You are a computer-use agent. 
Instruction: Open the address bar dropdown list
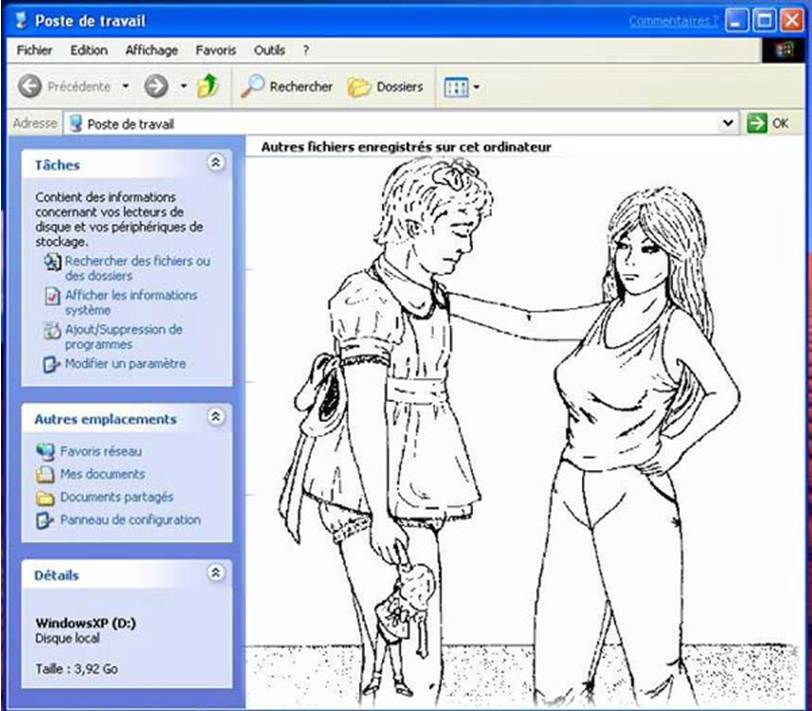[x=728, y=123]
